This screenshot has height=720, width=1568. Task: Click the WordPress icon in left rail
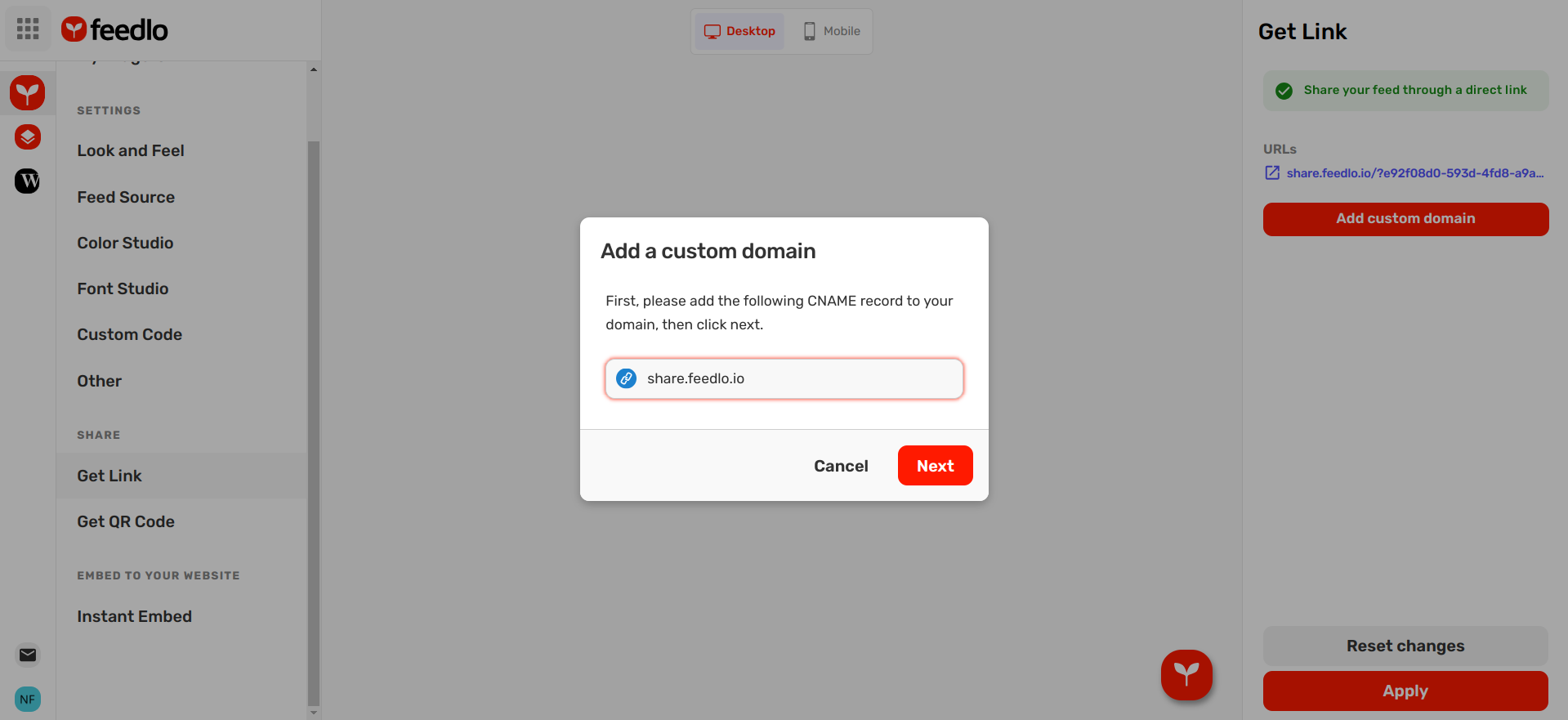coord(27,181)
